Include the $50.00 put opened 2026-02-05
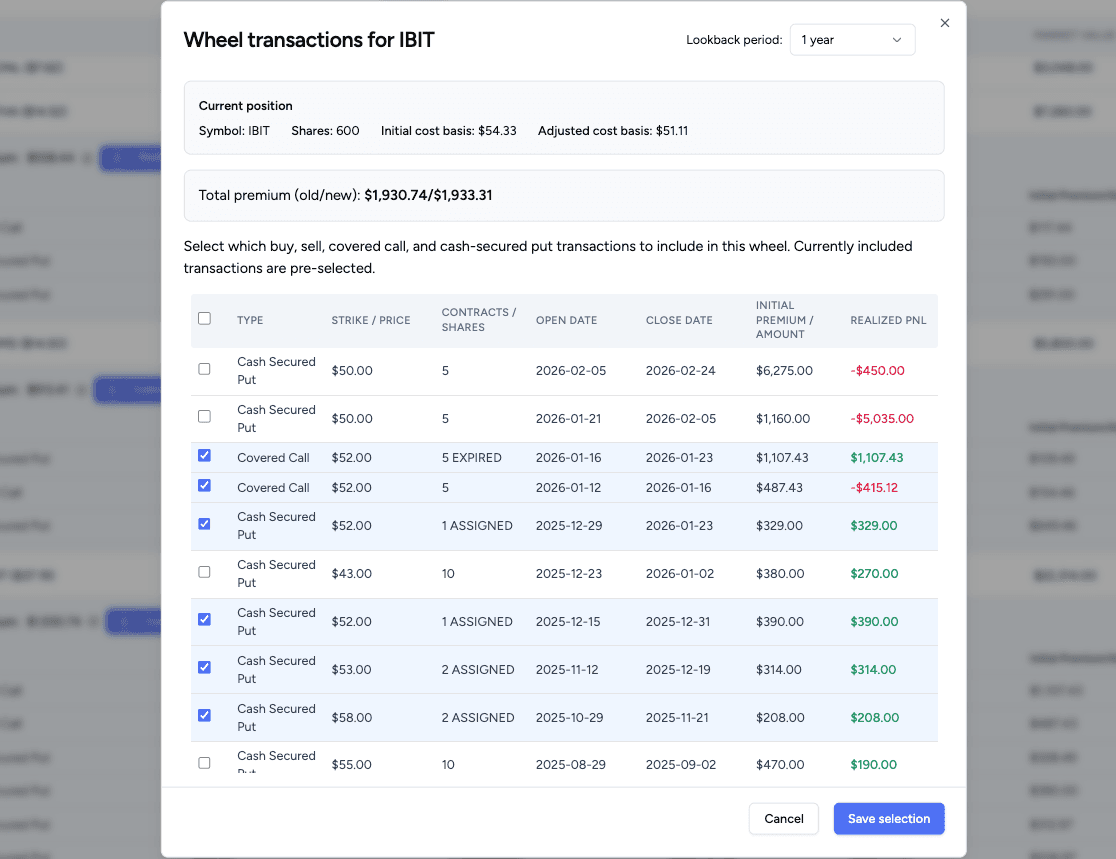The image size is (1116, 859). pyautogui.click(x=204, y=368)
